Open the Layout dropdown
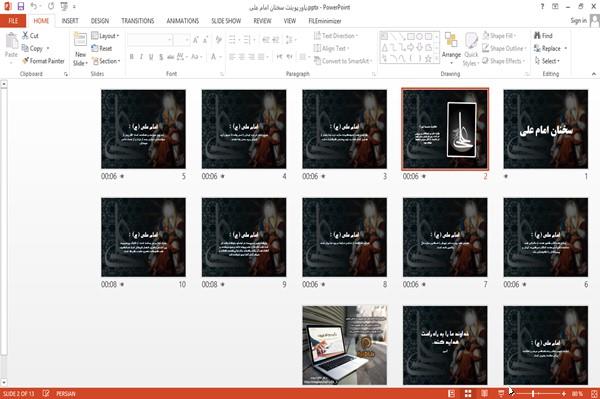The width and height of the screenshot is (600, 399). (x=105, y=36)
